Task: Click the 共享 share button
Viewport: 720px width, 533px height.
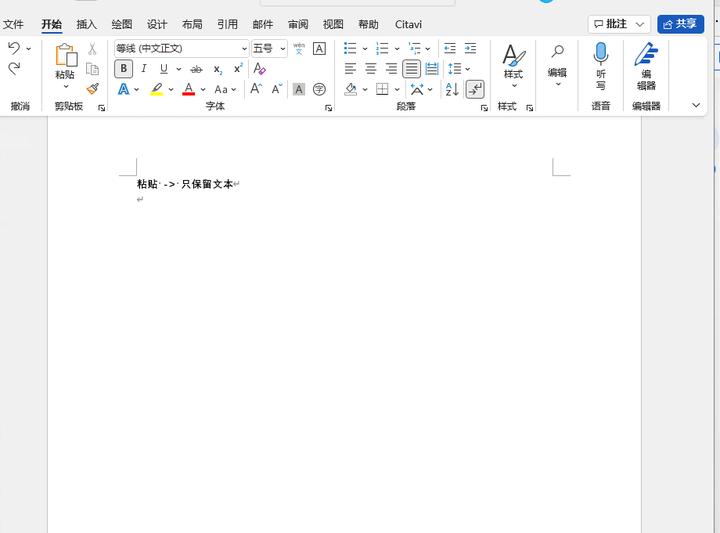Action: 680,24
